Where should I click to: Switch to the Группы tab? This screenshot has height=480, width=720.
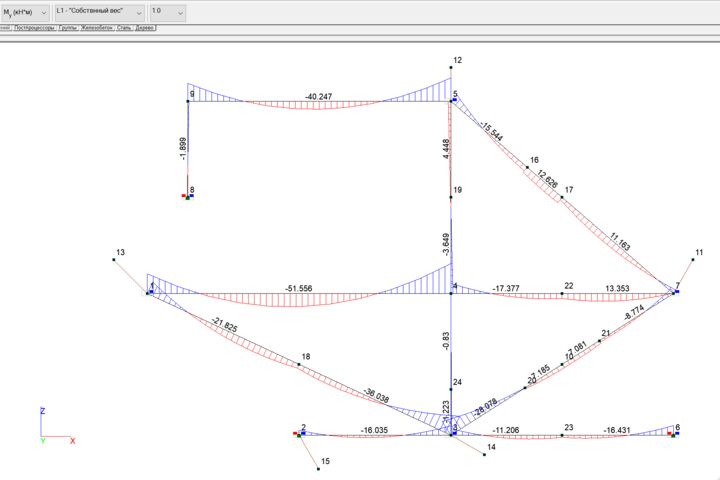tap(68, 28)
